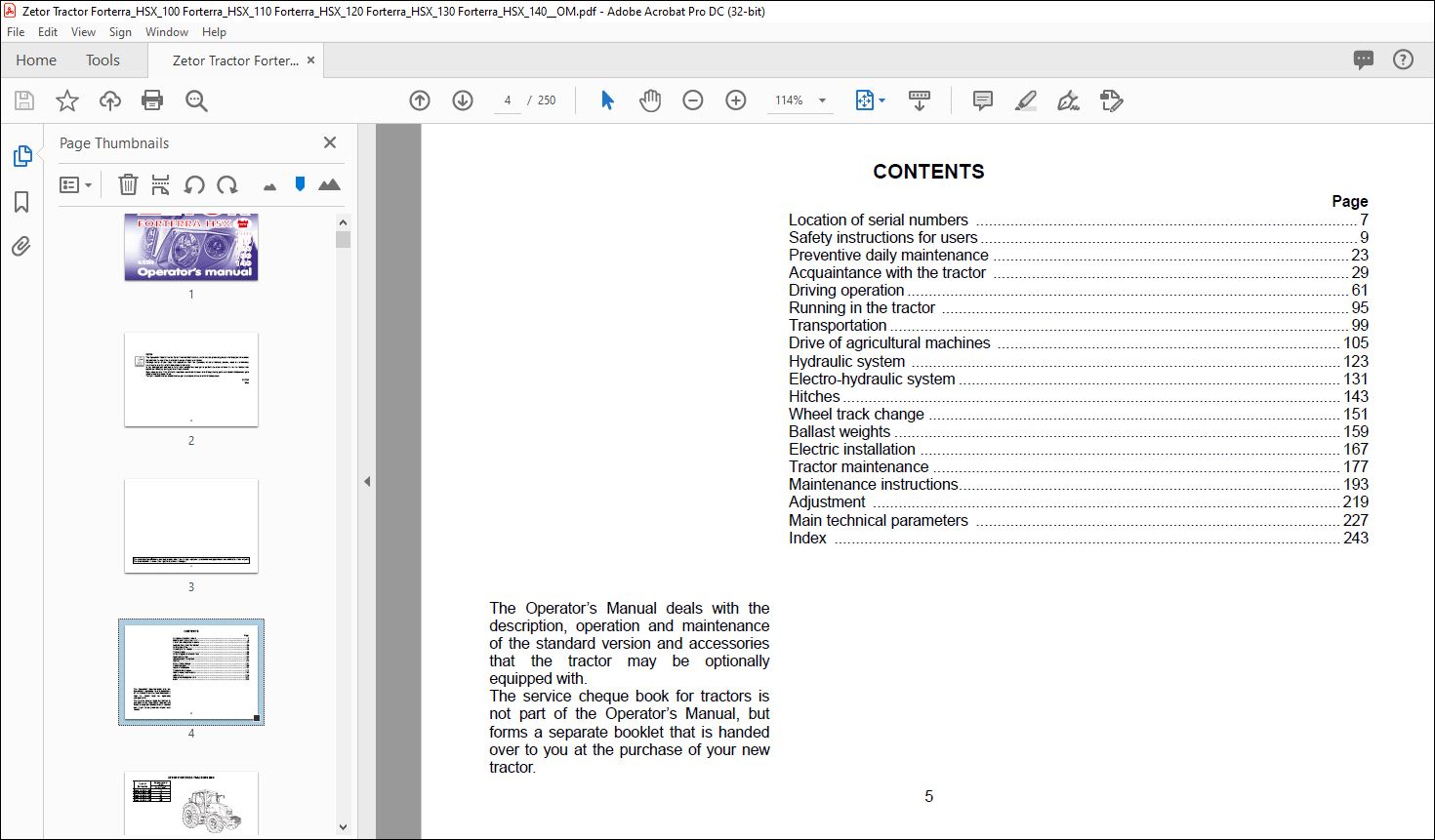1435x840 pixels.
Task: Open the Page Thumbnails sidebar icon
Action: pos(21,156)
